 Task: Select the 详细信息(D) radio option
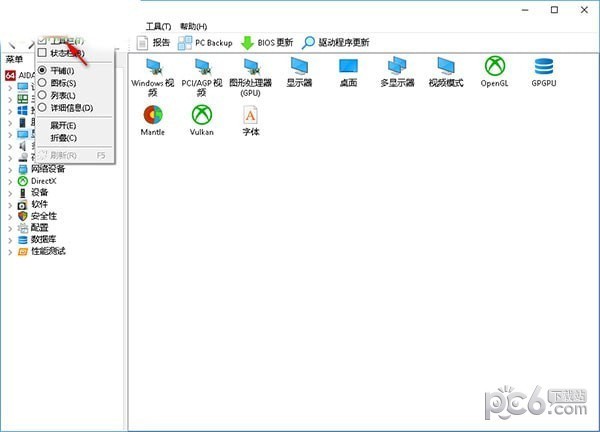tap(42, 108)
